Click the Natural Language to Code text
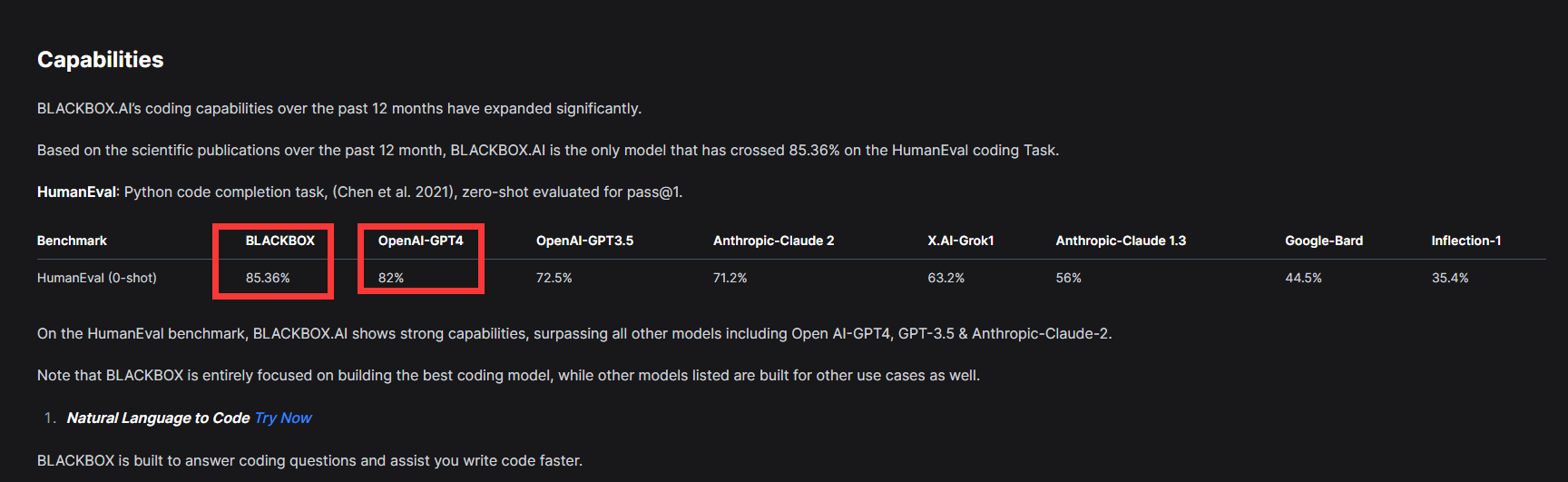1568x482 pixels. (158, 418)
